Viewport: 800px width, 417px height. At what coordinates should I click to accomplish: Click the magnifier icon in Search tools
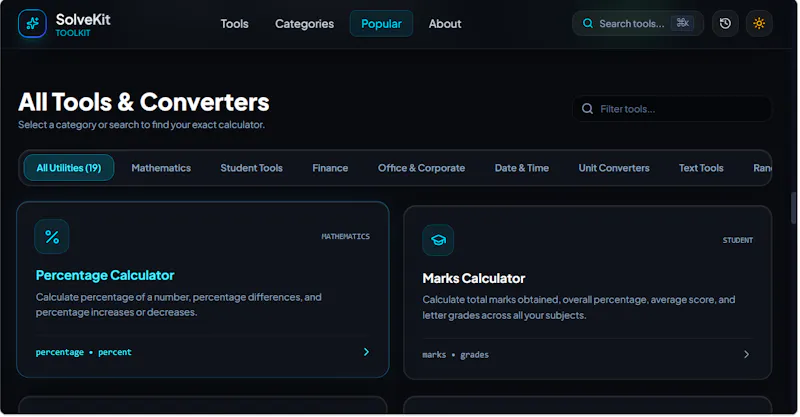(588, 23)
